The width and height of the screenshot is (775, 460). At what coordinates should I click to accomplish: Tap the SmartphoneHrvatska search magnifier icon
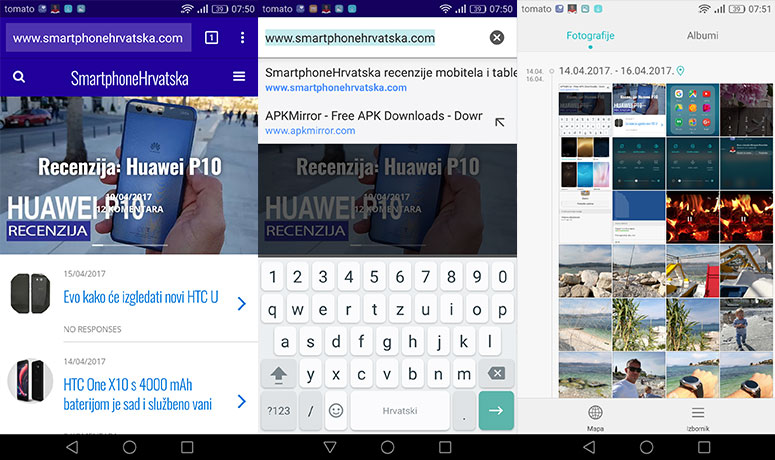pos(19,77)
